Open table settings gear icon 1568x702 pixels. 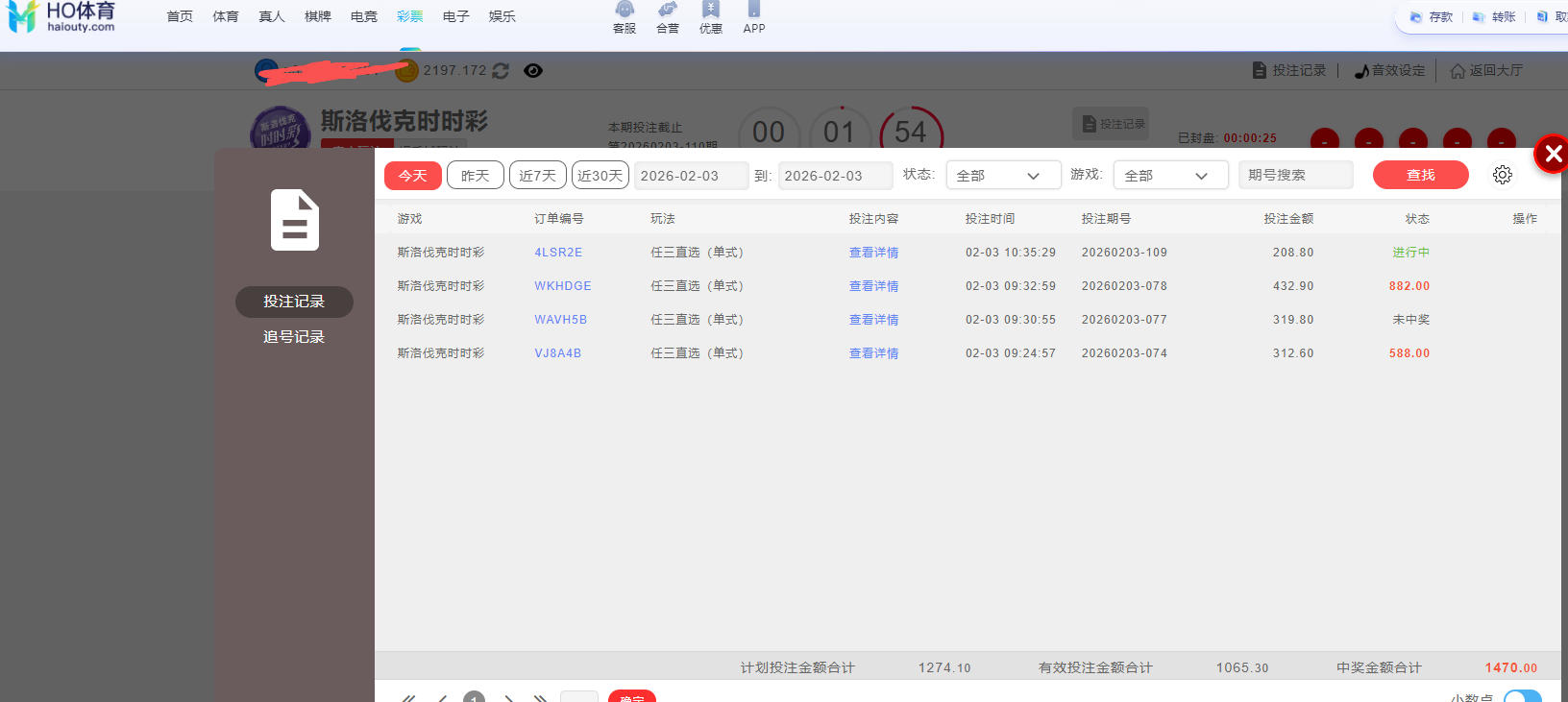pyautogui.click(x=1503, y=175)
